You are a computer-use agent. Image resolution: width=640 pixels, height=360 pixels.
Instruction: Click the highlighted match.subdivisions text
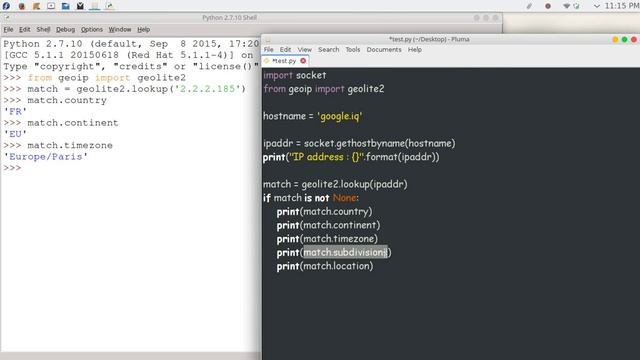(x=345, y=253)
